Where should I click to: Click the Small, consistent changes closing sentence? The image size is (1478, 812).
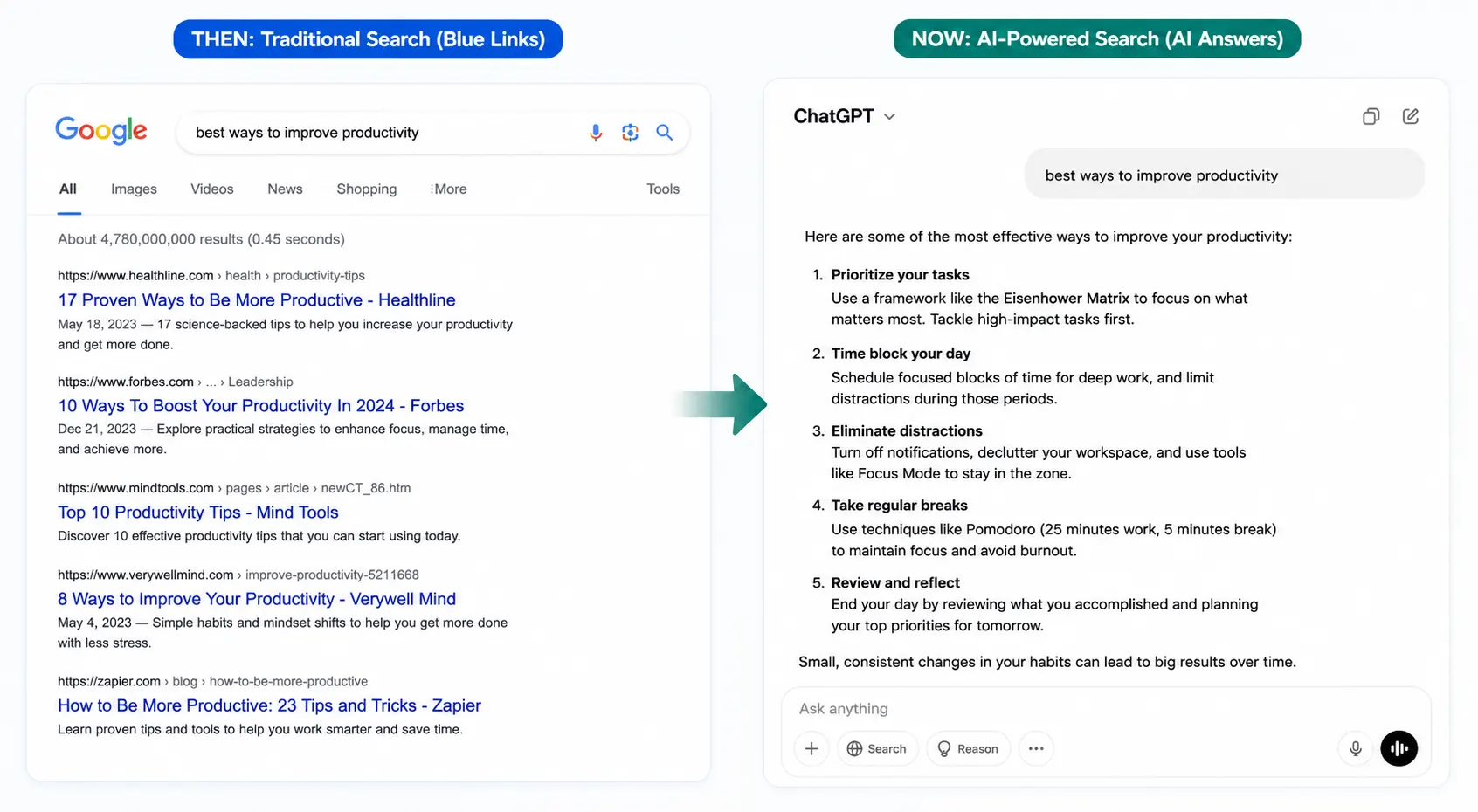(1047, 662)
